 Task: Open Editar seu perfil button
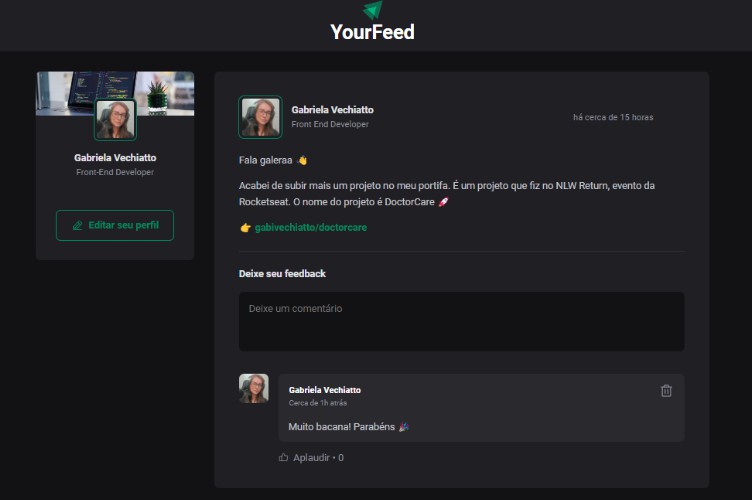click(115, 225)
